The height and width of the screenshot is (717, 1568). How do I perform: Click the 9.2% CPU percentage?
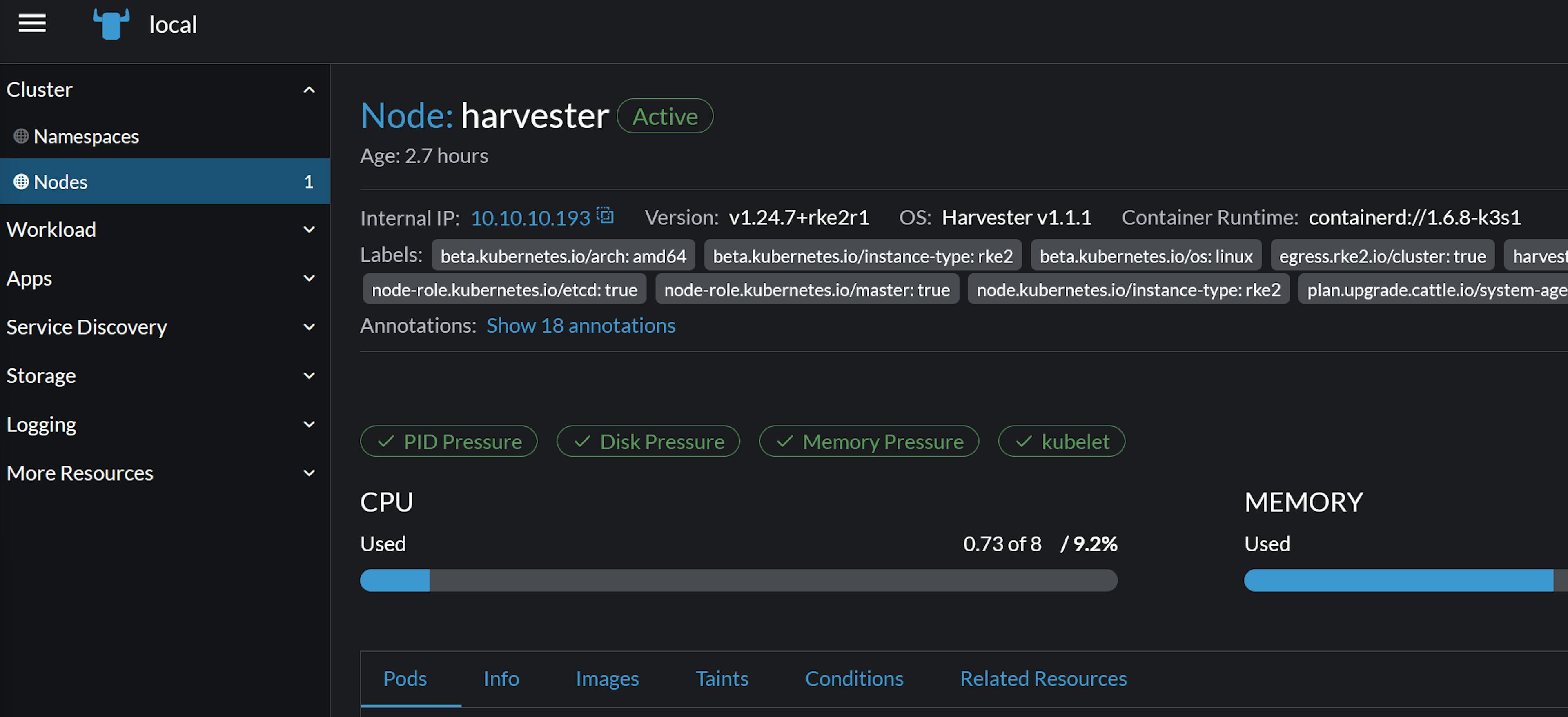1095,544
